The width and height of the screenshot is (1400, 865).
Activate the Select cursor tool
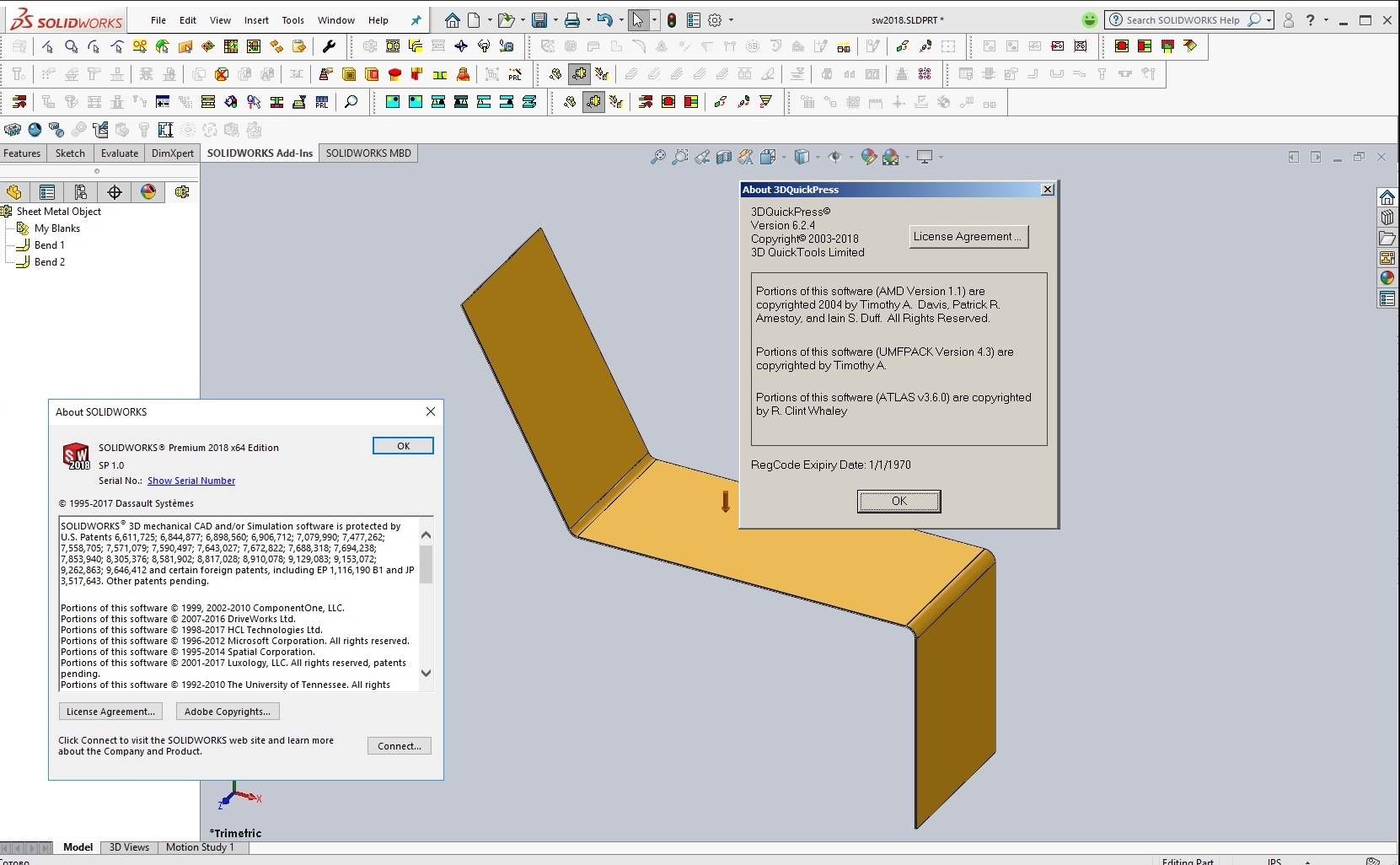pos(638,20)
